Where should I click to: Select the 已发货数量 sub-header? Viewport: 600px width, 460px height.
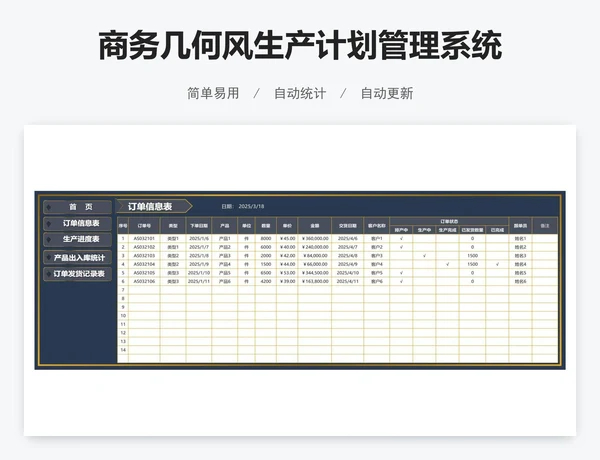click(472, 230)
